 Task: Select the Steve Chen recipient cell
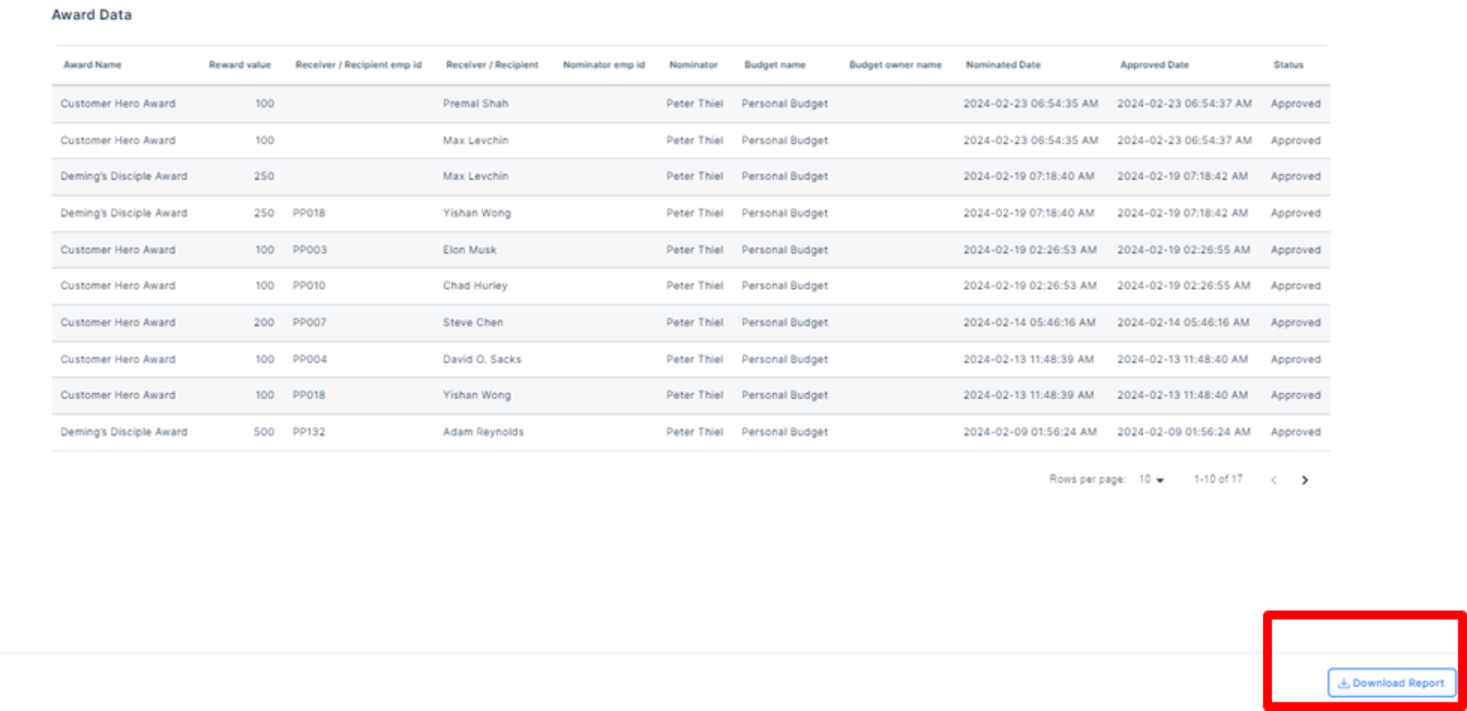(x=473, y=323)
